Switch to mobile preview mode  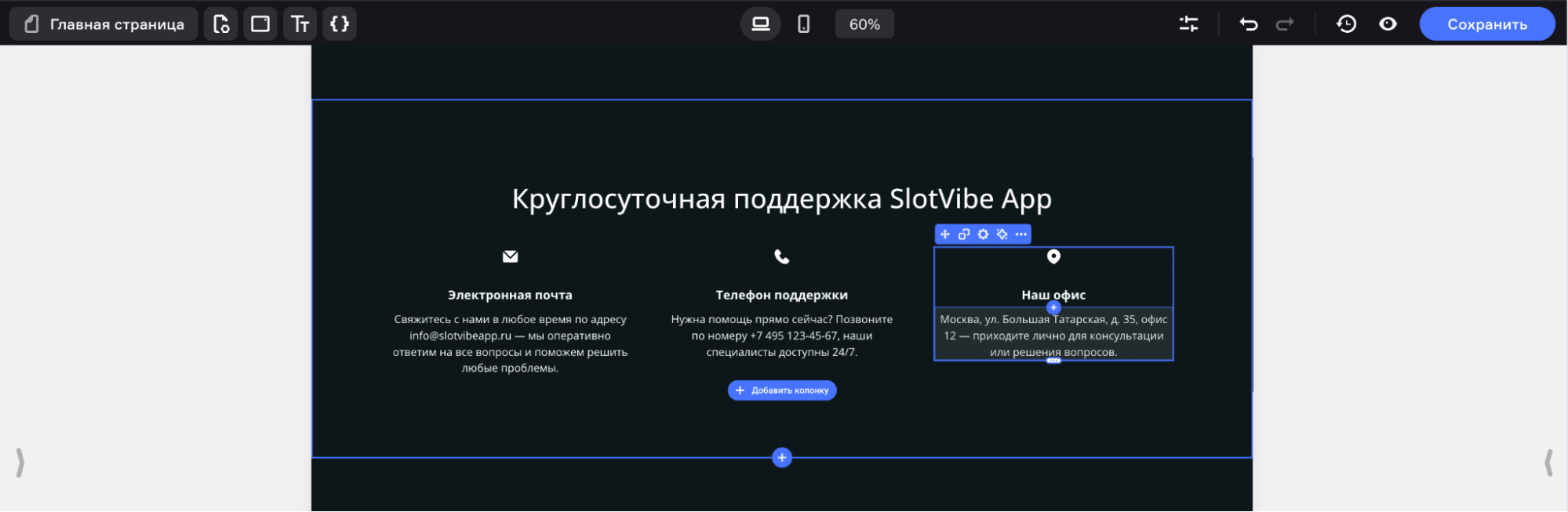[x=803, y=24]
